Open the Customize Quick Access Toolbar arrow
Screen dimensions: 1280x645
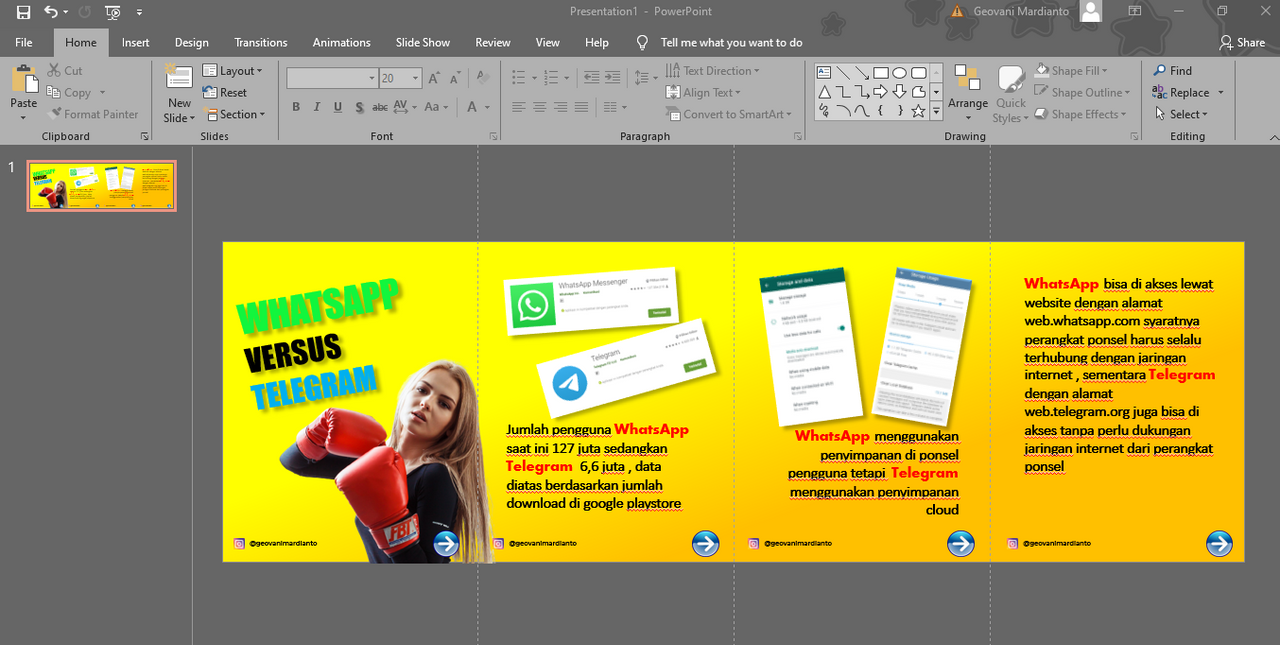pyautogui.click(x=139, y=12)
